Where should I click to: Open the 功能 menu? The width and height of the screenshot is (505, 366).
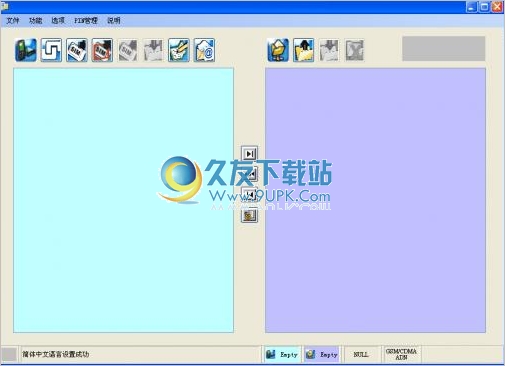click(x=35, y=21)
